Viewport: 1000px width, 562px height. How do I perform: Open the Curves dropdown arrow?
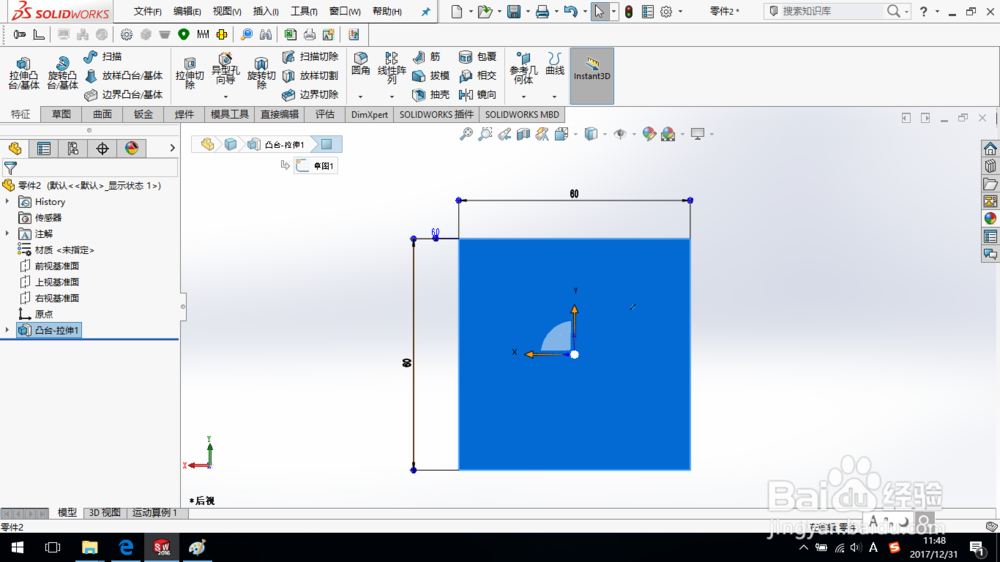tap(554, 97)
